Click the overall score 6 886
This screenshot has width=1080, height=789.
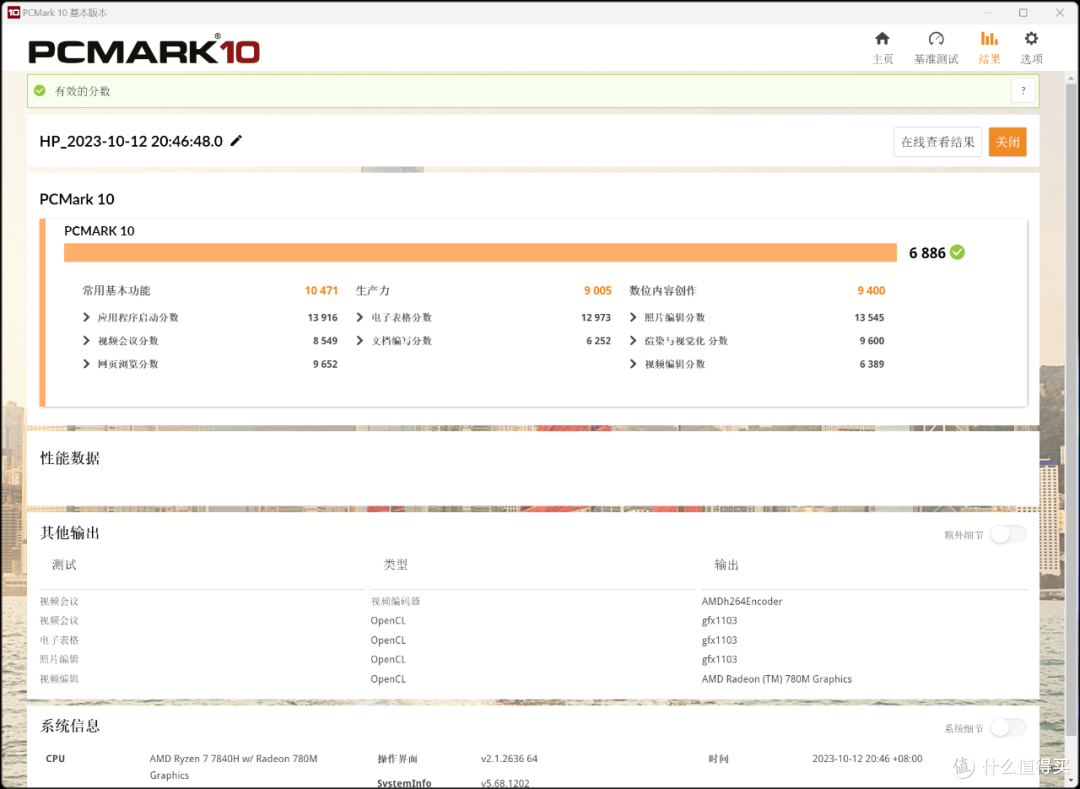point(927,253)
